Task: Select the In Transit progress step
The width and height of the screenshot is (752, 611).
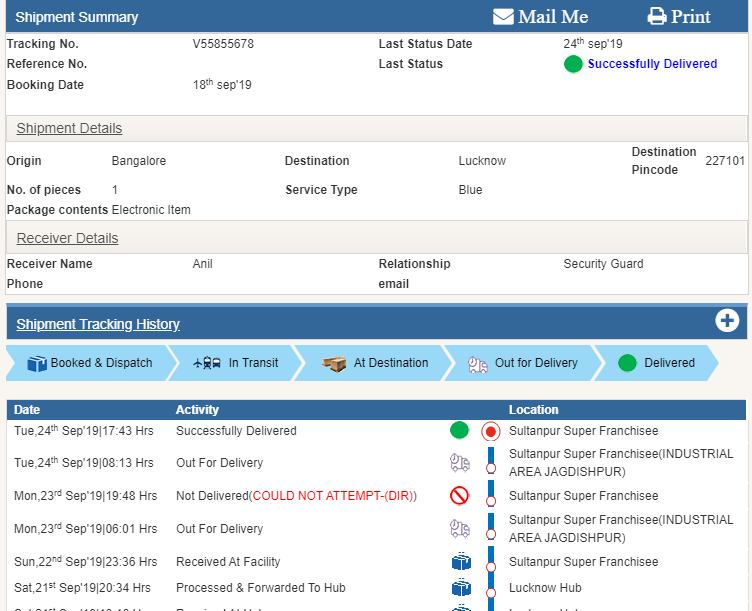Action: 237,363
